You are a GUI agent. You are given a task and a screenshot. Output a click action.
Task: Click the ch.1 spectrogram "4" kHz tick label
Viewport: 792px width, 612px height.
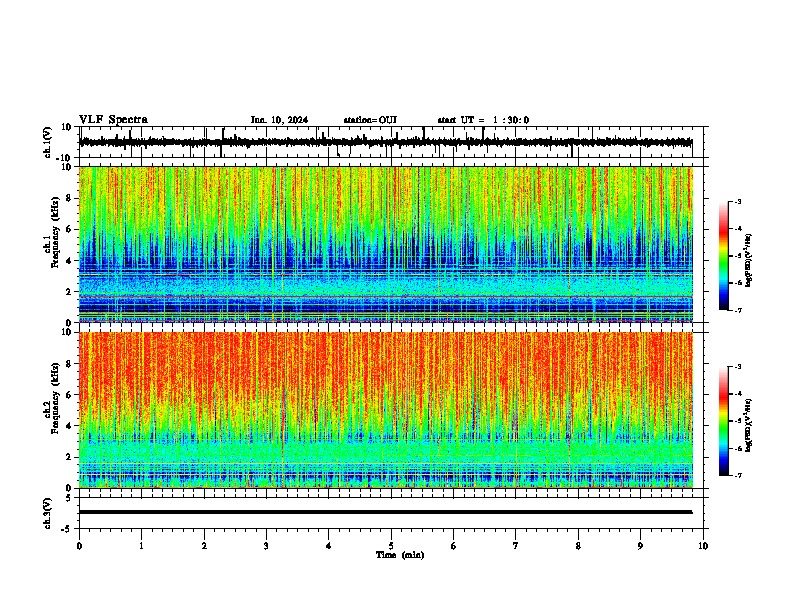(x=69, y=261)
